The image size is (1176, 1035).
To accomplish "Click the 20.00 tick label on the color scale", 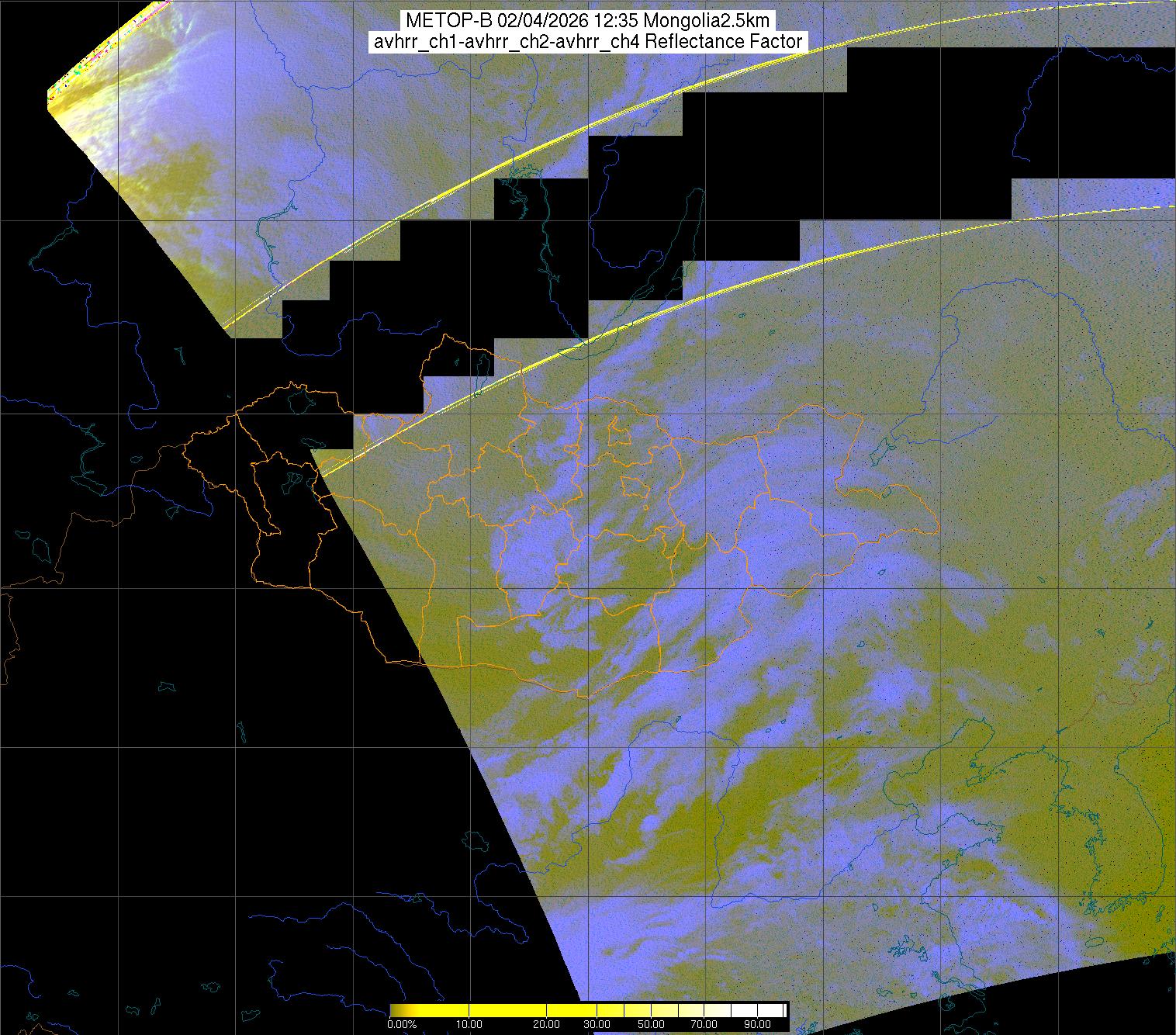I will tap(548, 1025).
